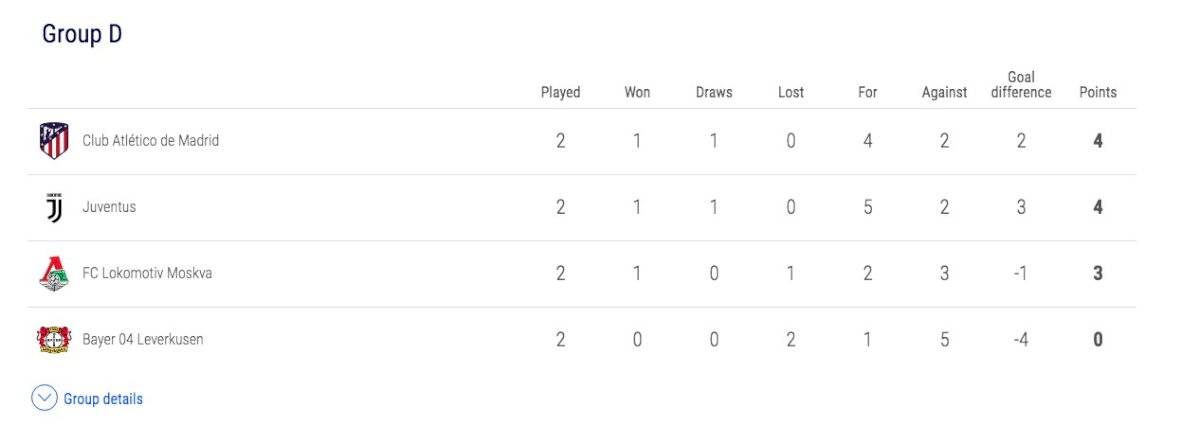
Task: Select the FC Lokomotiv Moskva team name
Action: [147, 273]
